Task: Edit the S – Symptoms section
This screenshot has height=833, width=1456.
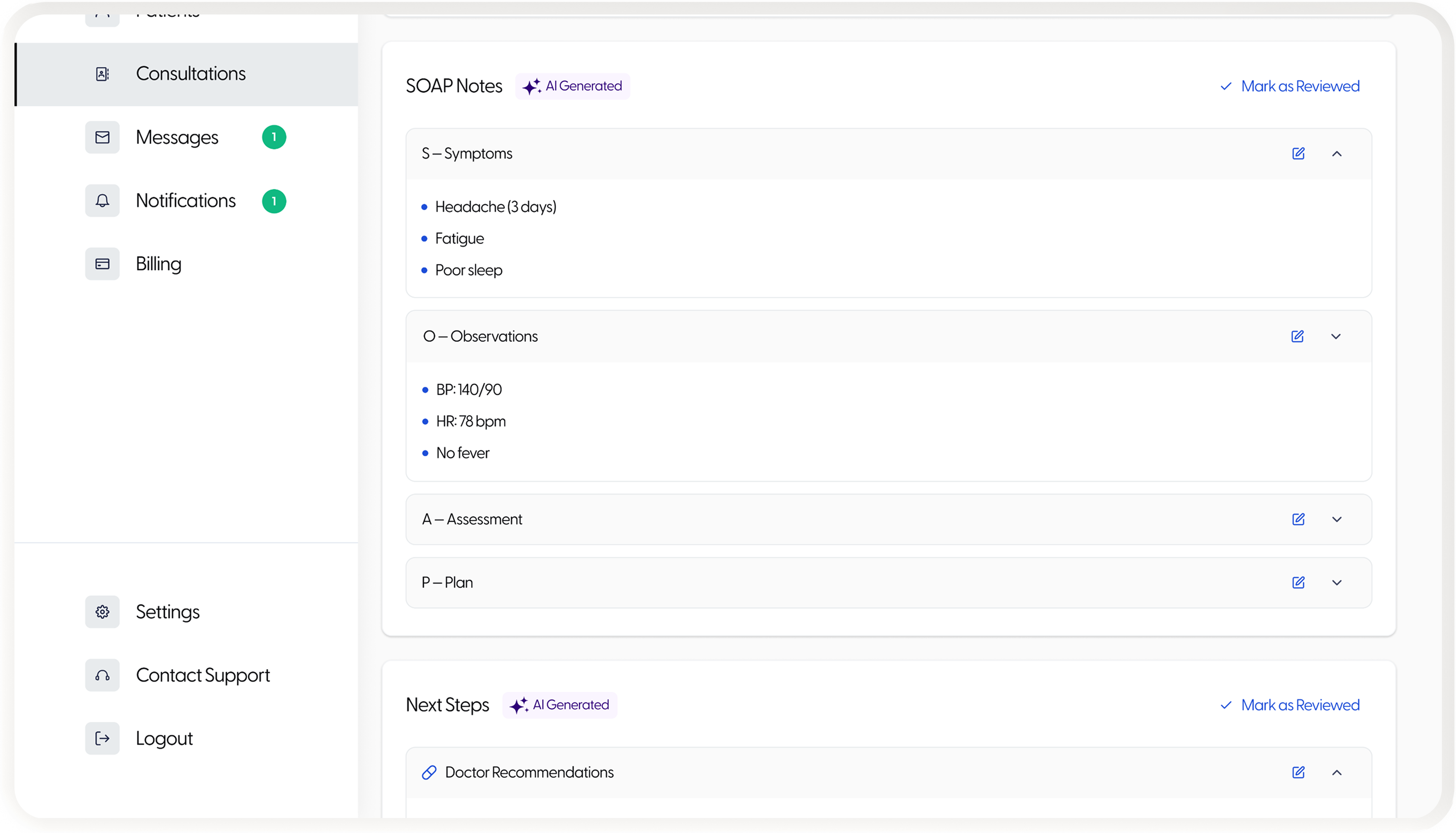Action: [x=1298, y=153]
